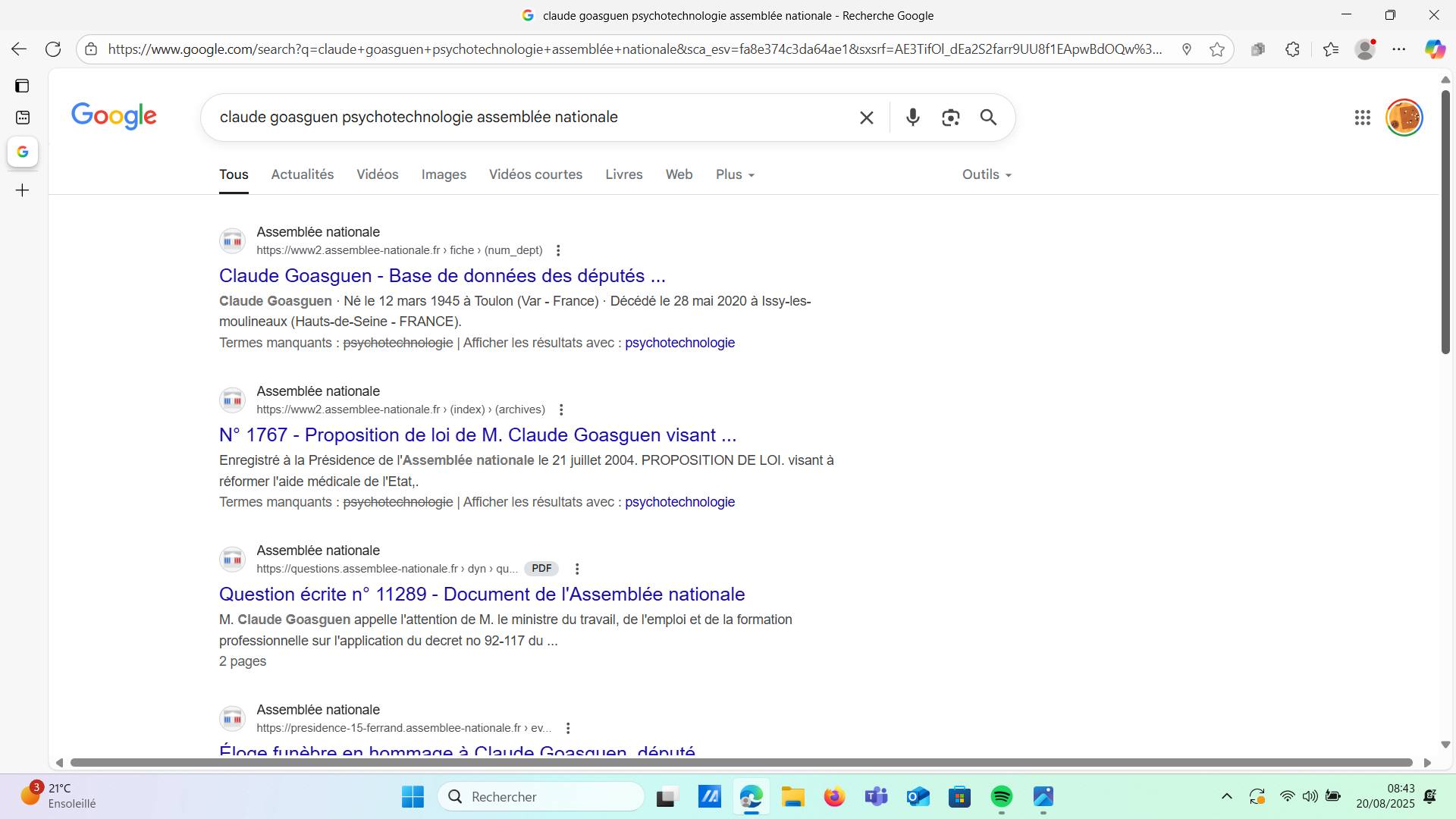Switch to the Images tab
The width and height of the screenshot is (1456, 819).
tap(444, 174)
